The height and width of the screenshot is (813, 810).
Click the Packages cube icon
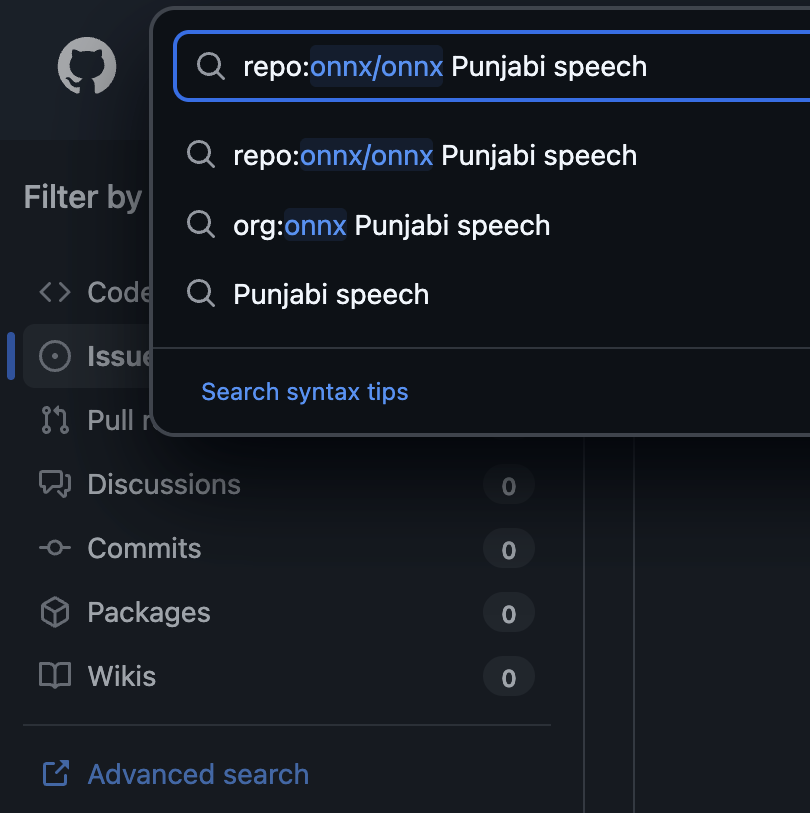coord(54,612)
